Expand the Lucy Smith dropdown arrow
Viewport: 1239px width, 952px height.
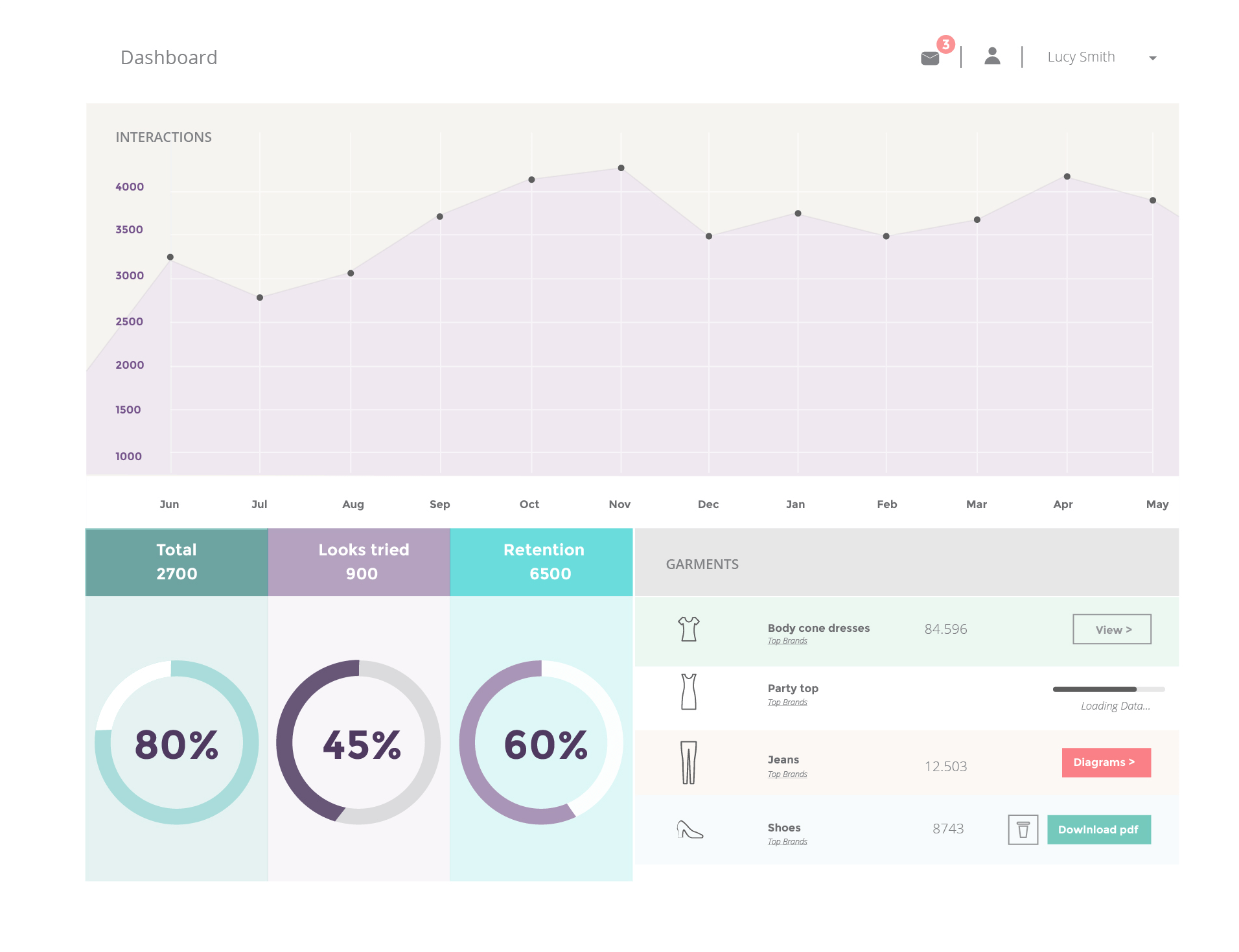coord(1153,58)
